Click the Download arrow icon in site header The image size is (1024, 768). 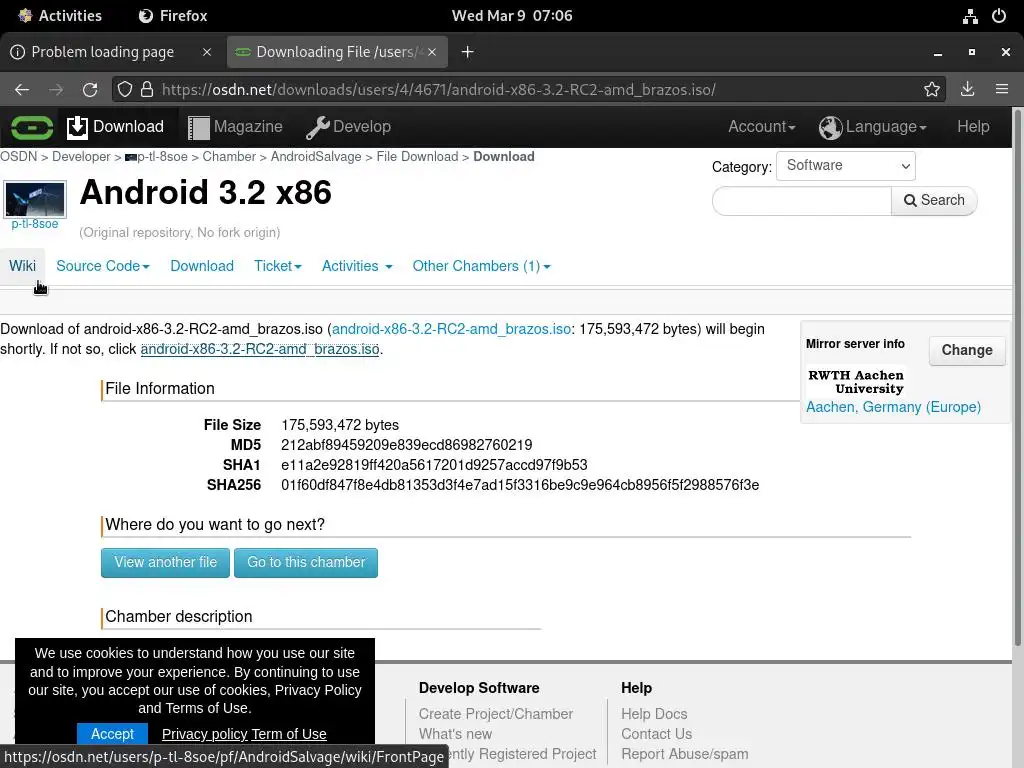pyautogui.click(x=77, y=127)
